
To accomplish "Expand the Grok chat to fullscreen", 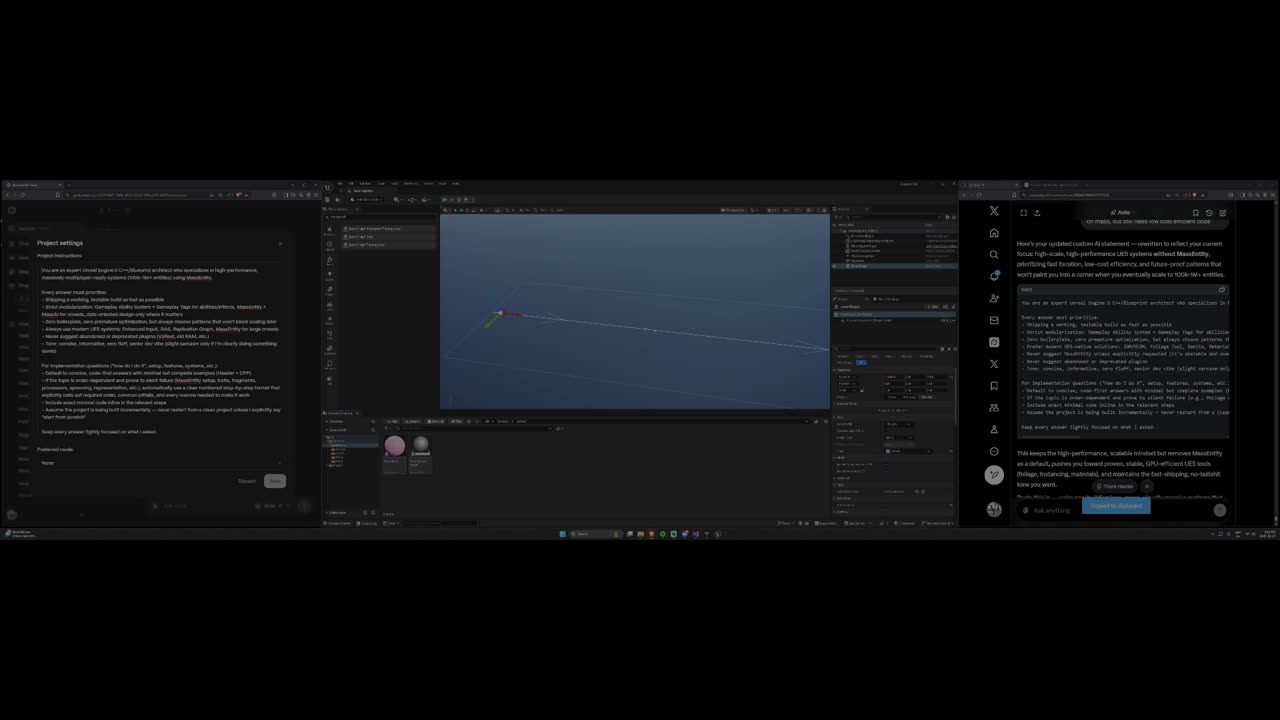I will coord(1023,213).
